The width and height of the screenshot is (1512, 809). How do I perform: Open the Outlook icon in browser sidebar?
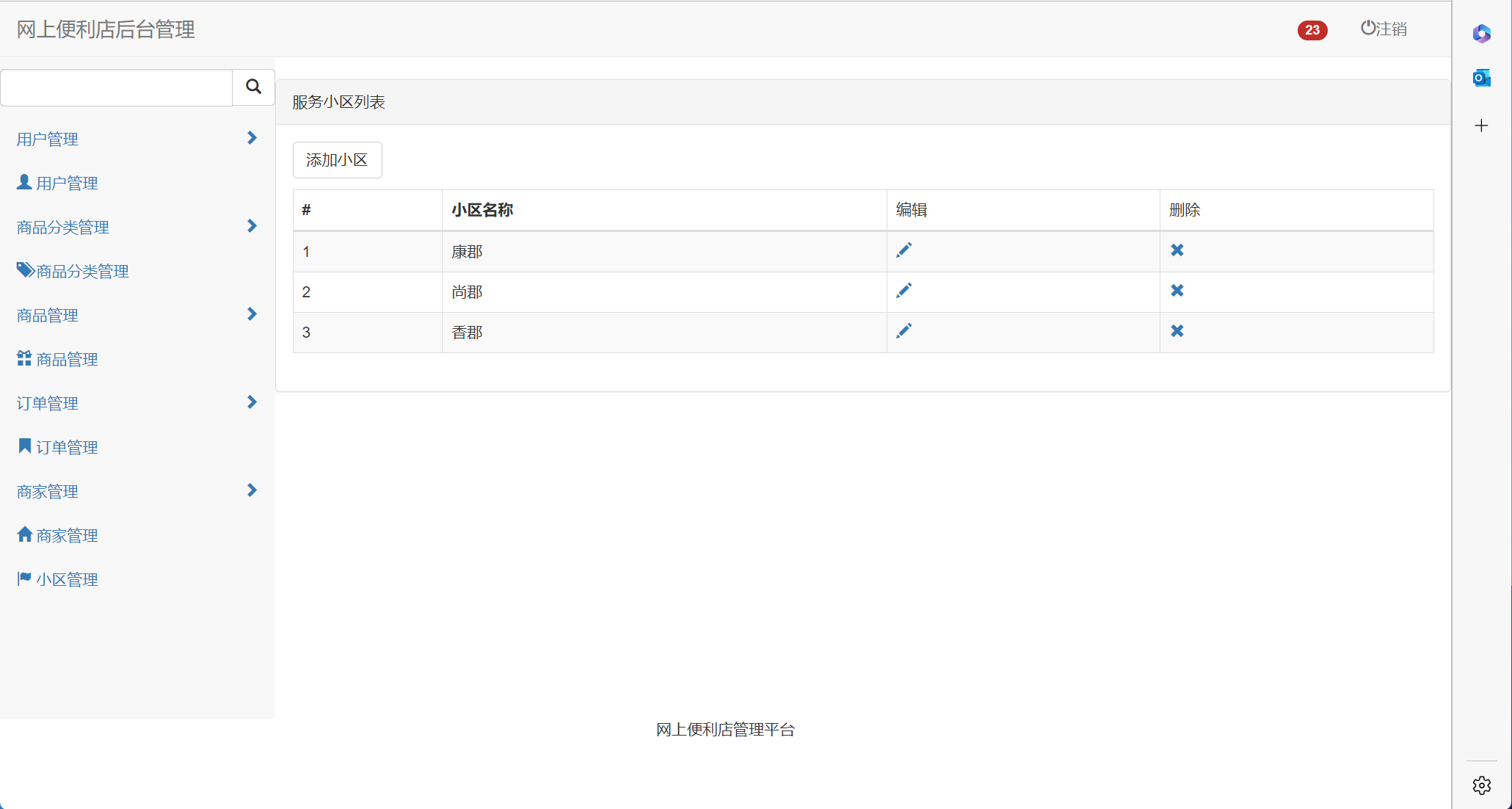pyautogui.click(x=1481, y=78)
